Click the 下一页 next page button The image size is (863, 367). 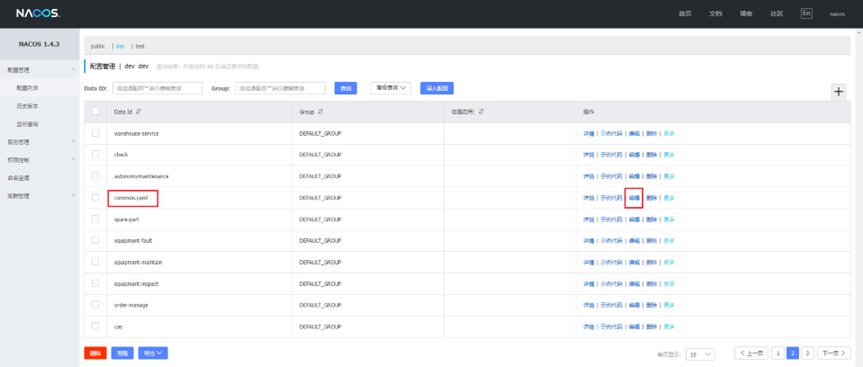pyautogui.click(x=834, y=353)
